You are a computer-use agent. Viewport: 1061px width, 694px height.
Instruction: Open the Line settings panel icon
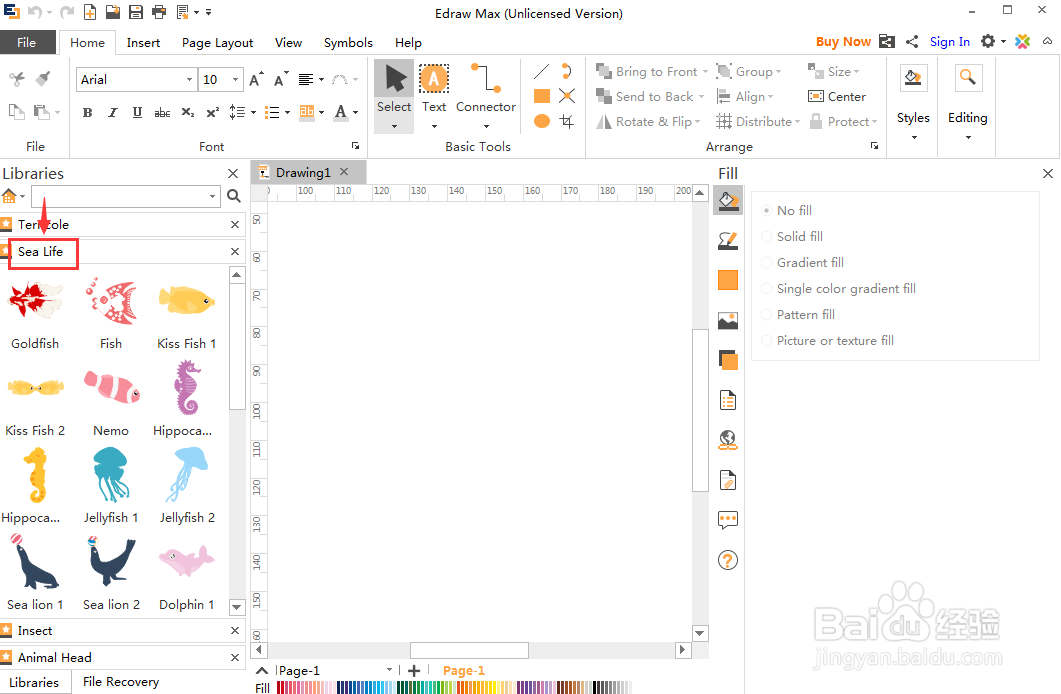(728, 240)
